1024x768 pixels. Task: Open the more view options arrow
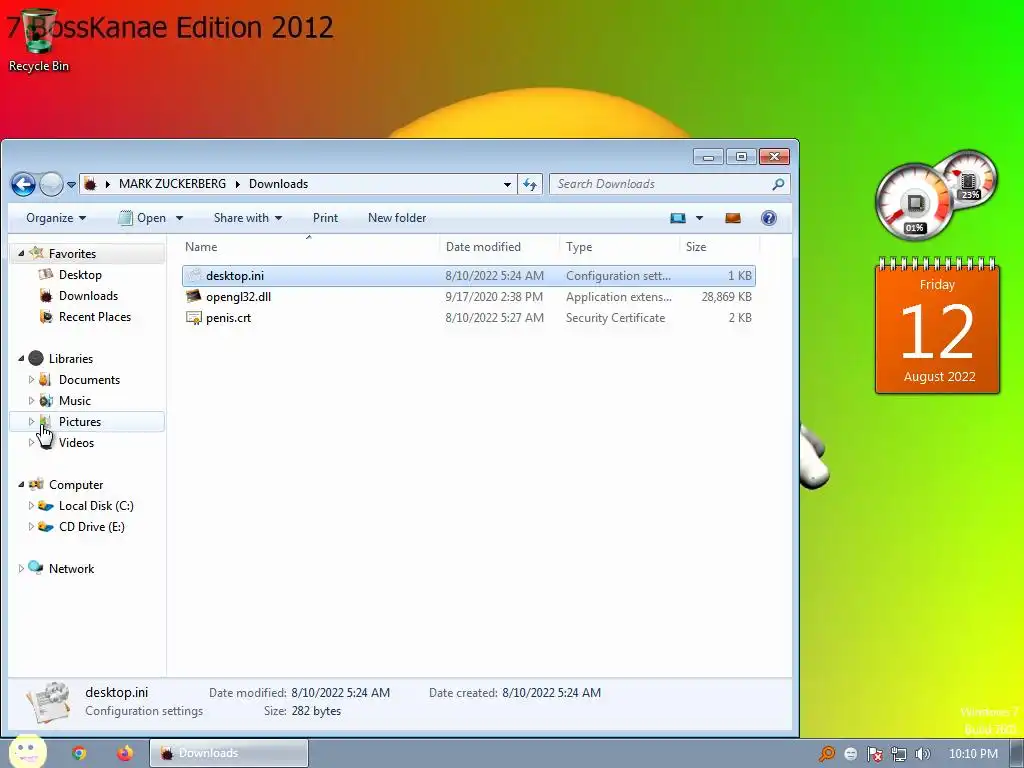point(699,218)
